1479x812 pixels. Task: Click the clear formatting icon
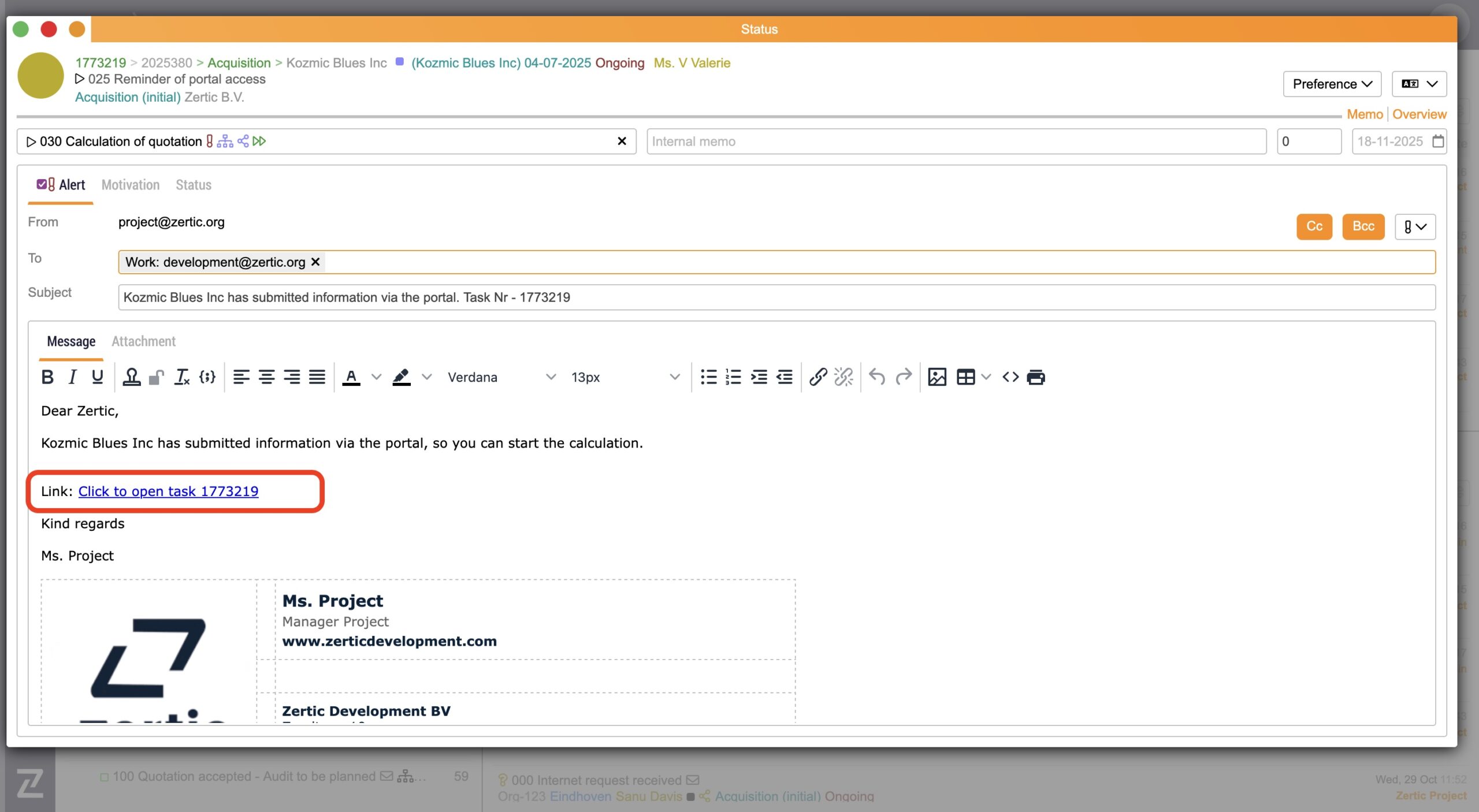coord(182,377)
